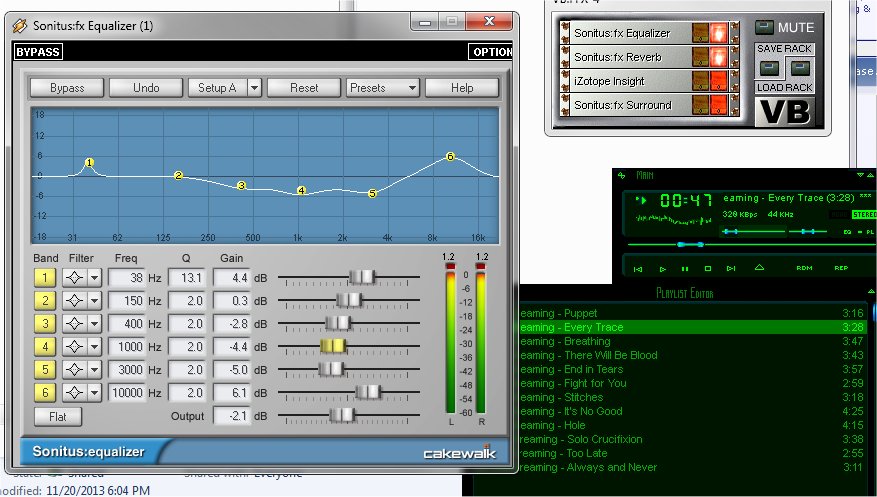The image size is (877, 497).
Task: Click the band 1 frequency field showing 38
Action: [127, 278]
